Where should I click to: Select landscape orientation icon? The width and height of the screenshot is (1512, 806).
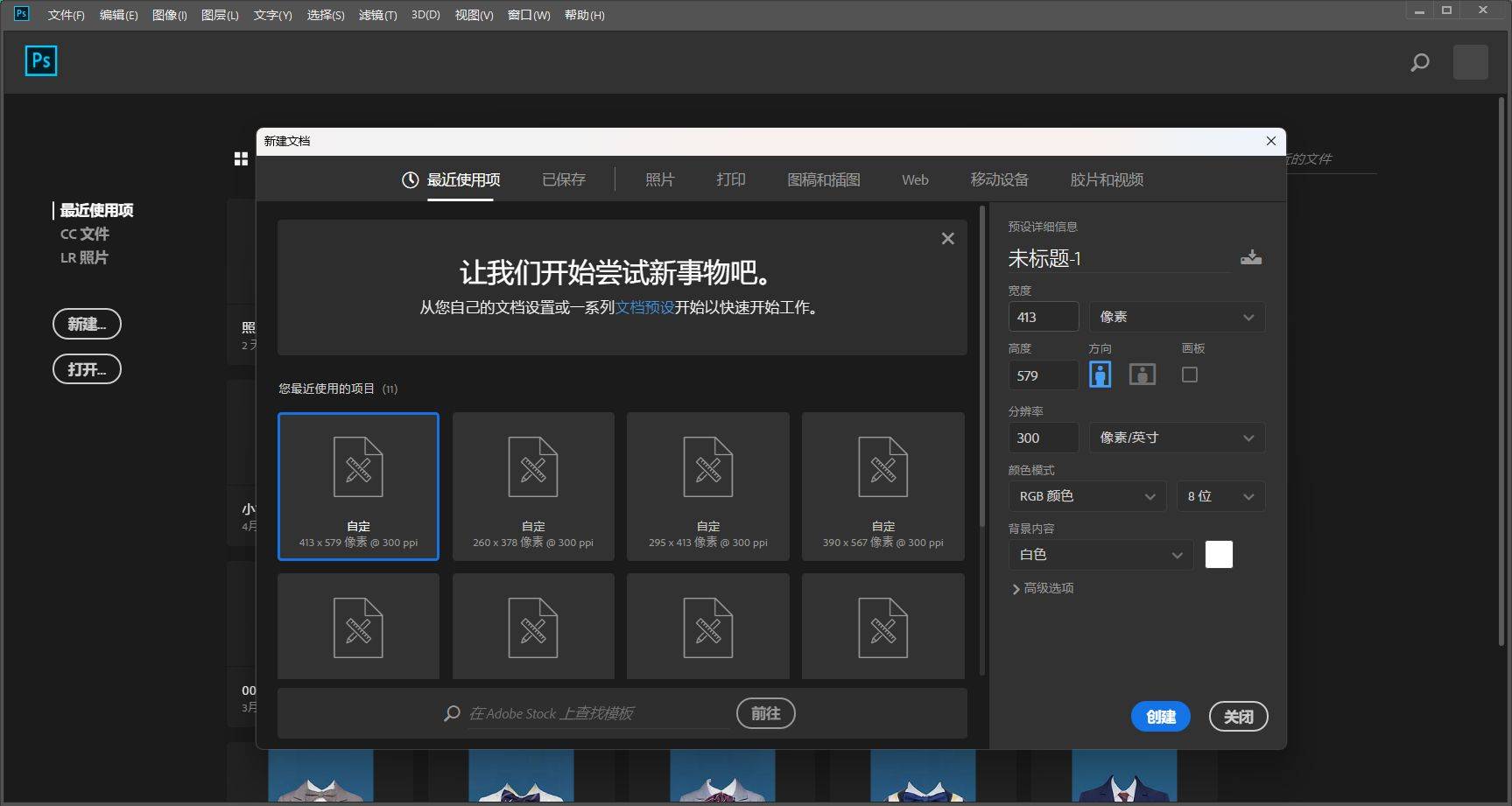[x=1141, y=374]
